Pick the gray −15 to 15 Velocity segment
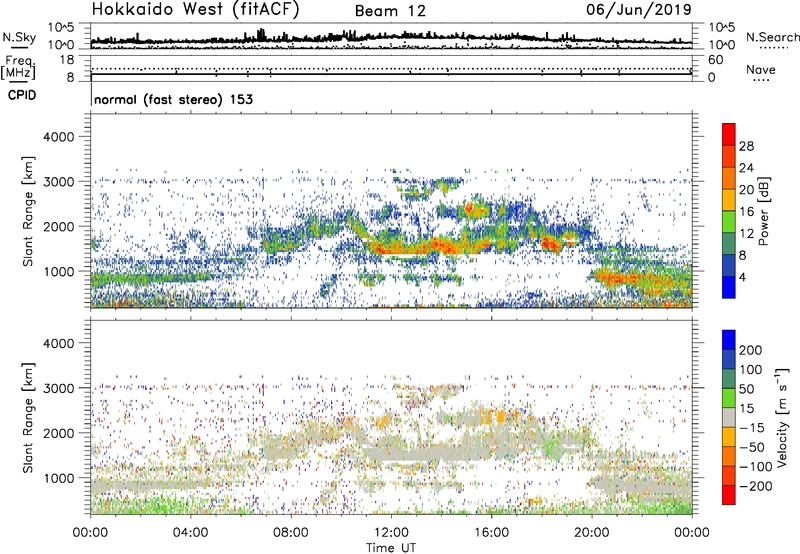 click(x=729, y=417)
